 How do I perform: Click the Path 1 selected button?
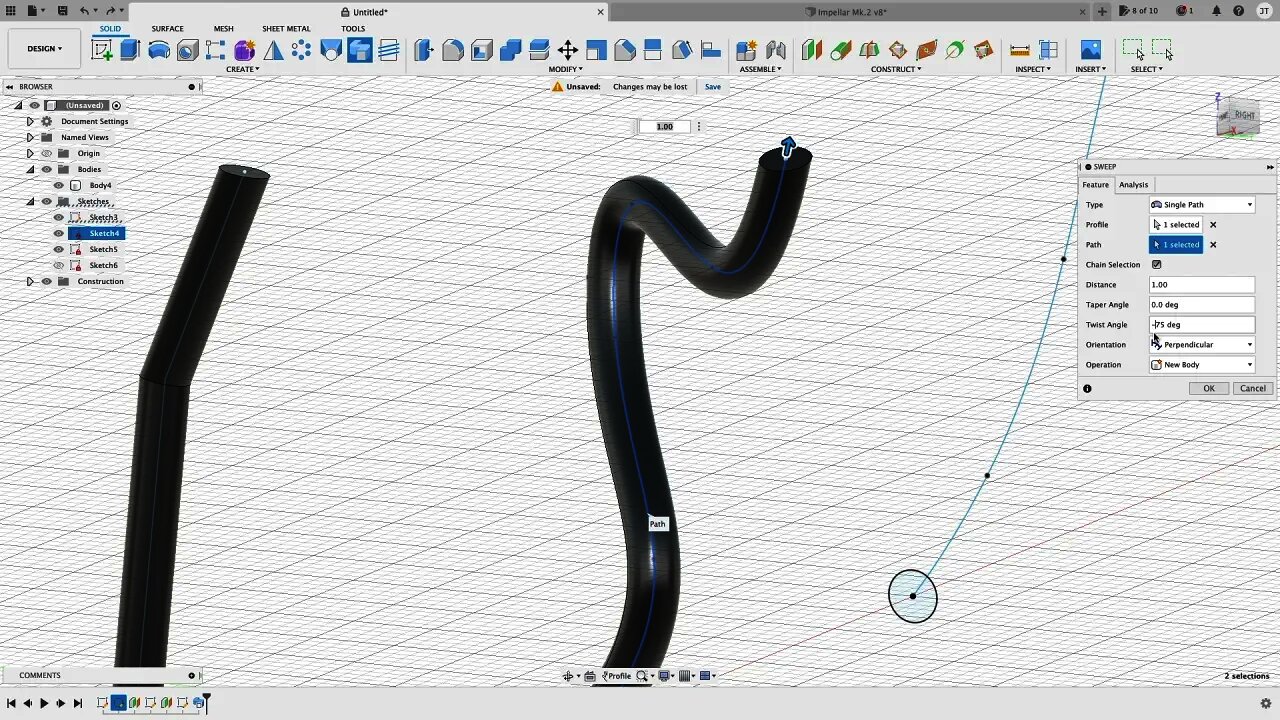pyautogui.click(x=1176, y=245)
